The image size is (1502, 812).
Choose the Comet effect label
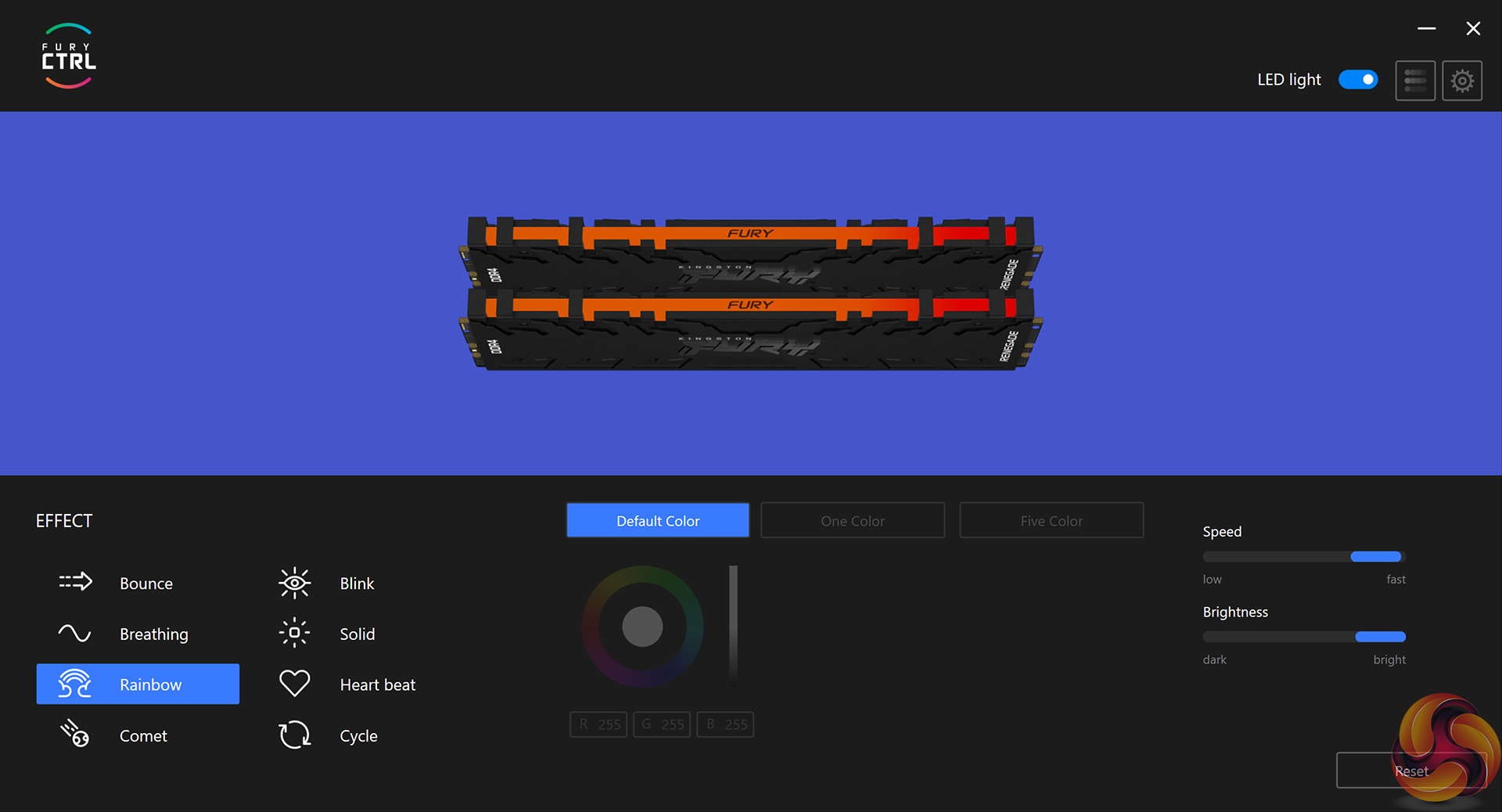tap(143, 736)
